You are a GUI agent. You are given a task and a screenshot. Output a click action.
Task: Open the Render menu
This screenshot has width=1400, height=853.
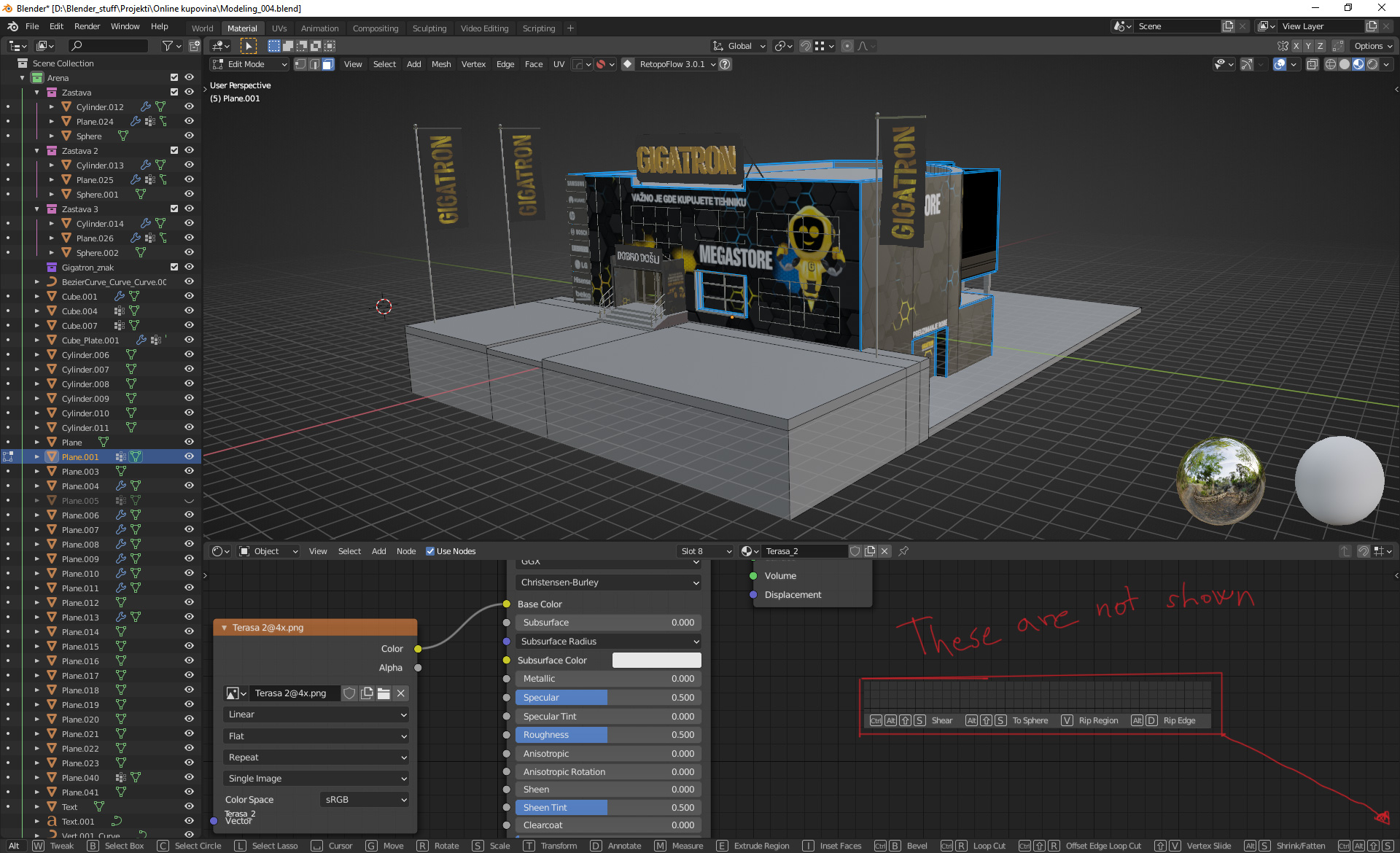tap(87, 26)
